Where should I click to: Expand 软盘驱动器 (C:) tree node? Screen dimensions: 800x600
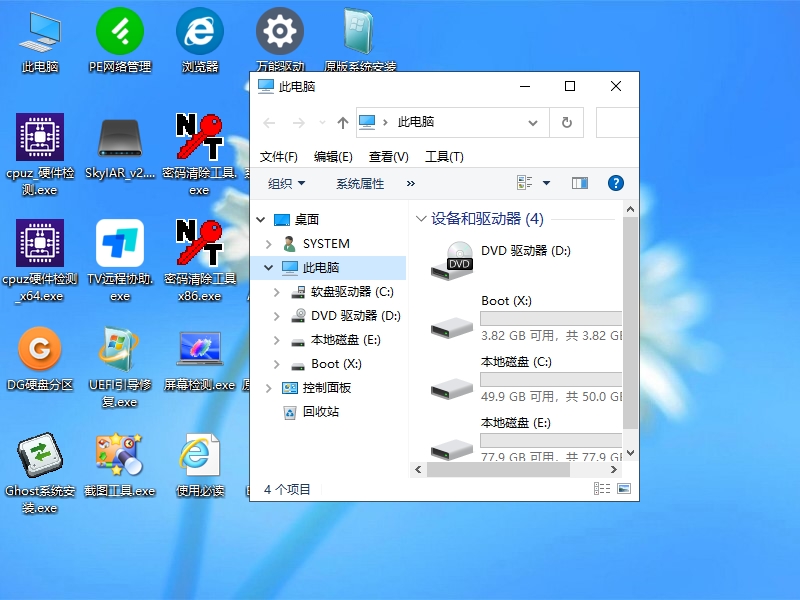point(277,292)
